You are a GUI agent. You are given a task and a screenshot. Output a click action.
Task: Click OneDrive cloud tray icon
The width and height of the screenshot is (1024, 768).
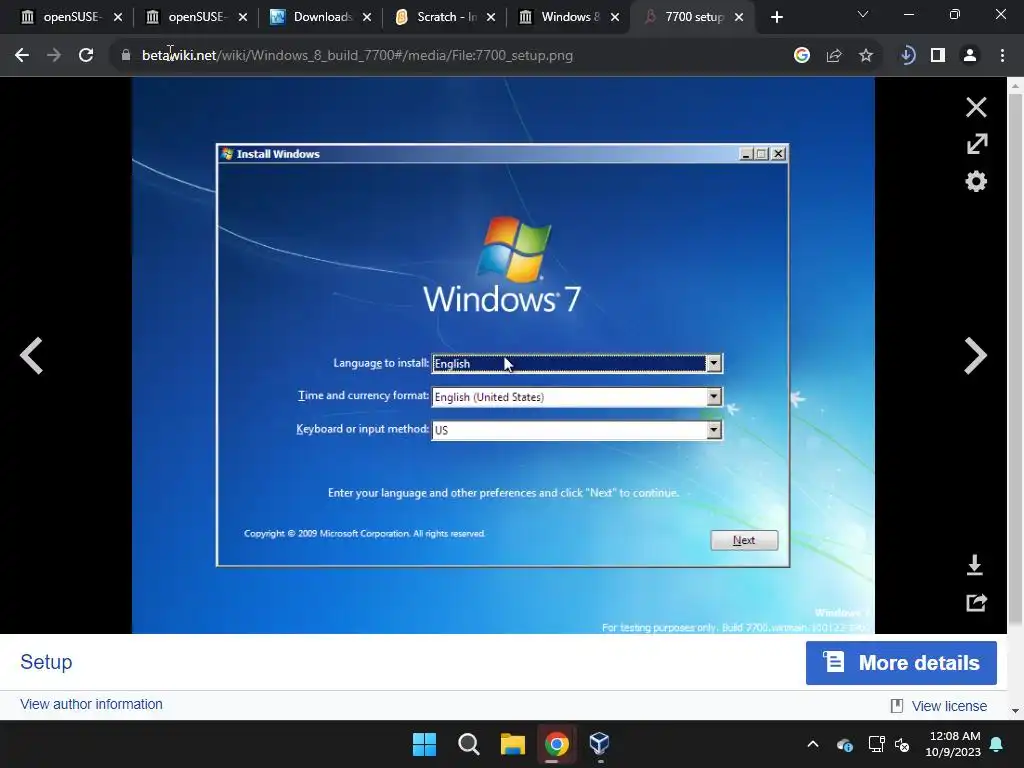[844, 744]
